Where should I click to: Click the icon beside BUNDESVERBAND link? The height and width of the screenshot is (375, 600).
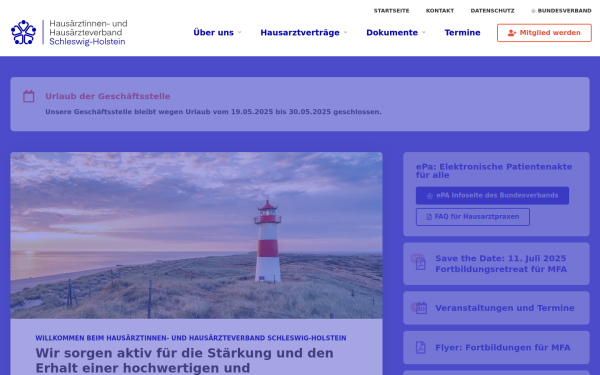click(x=533, y=11)
